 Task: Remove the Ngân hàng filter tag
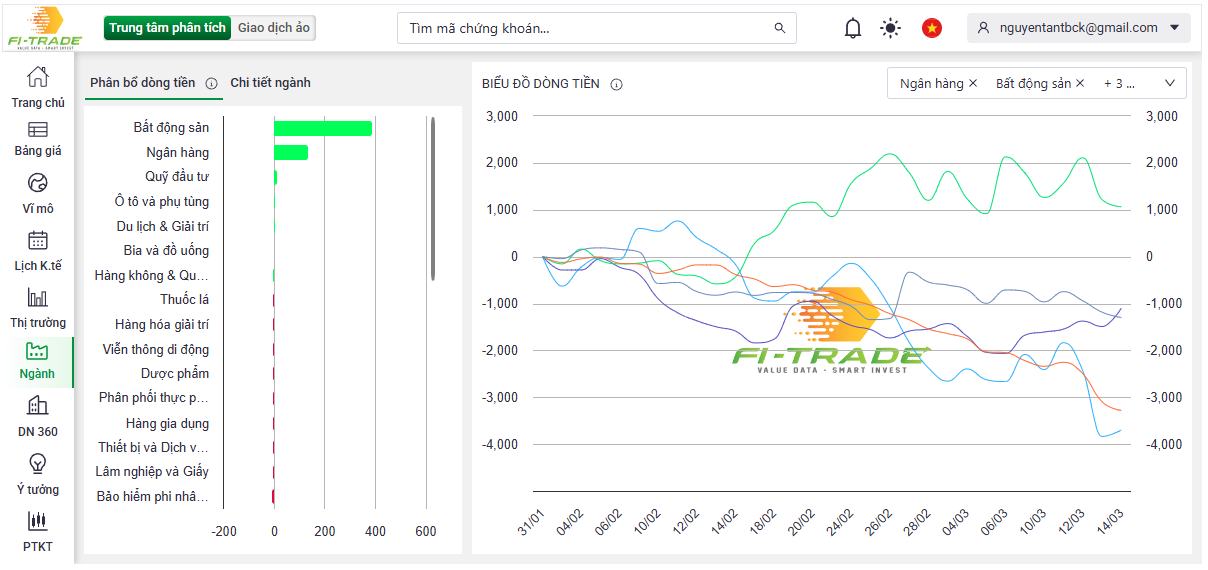pyautogui.click(x=973, y=84)
